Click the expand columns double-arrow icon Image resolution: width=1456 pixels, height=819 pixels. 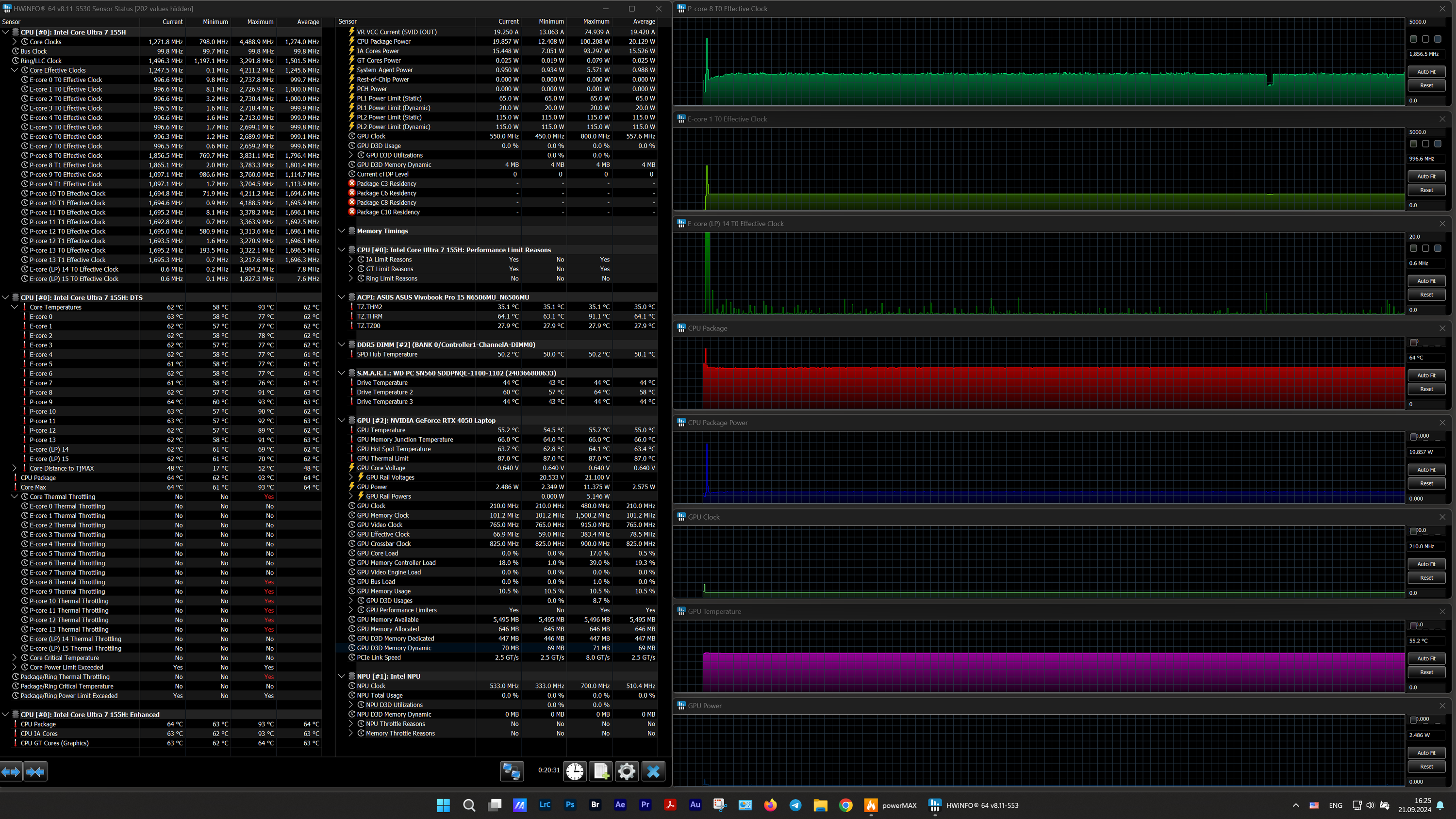tap(11, 771)
